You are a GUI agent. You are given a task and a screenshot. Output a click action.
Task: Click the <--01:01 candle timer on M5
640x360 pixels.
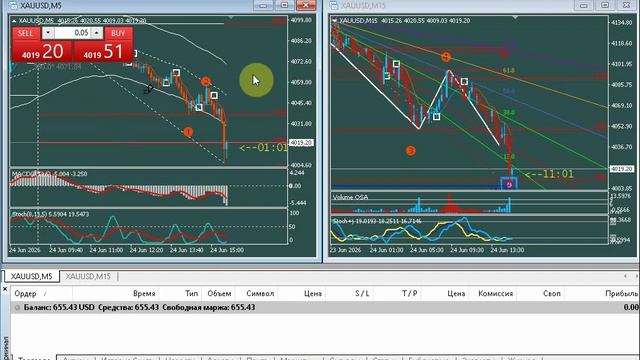point(263,147)
